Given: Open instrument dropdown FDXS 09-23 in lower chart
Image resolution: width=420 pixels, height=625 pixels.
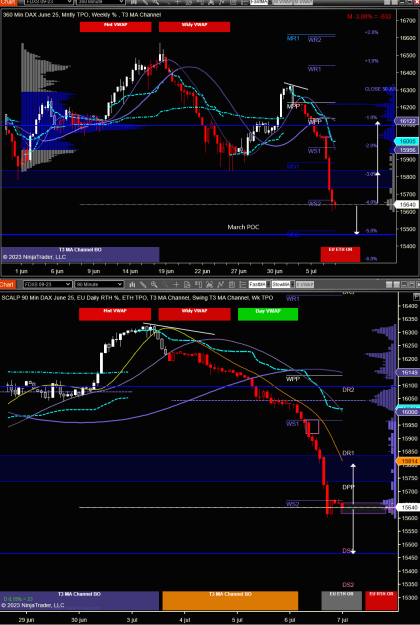Looking at the screenshot, I should click(48, 284).
